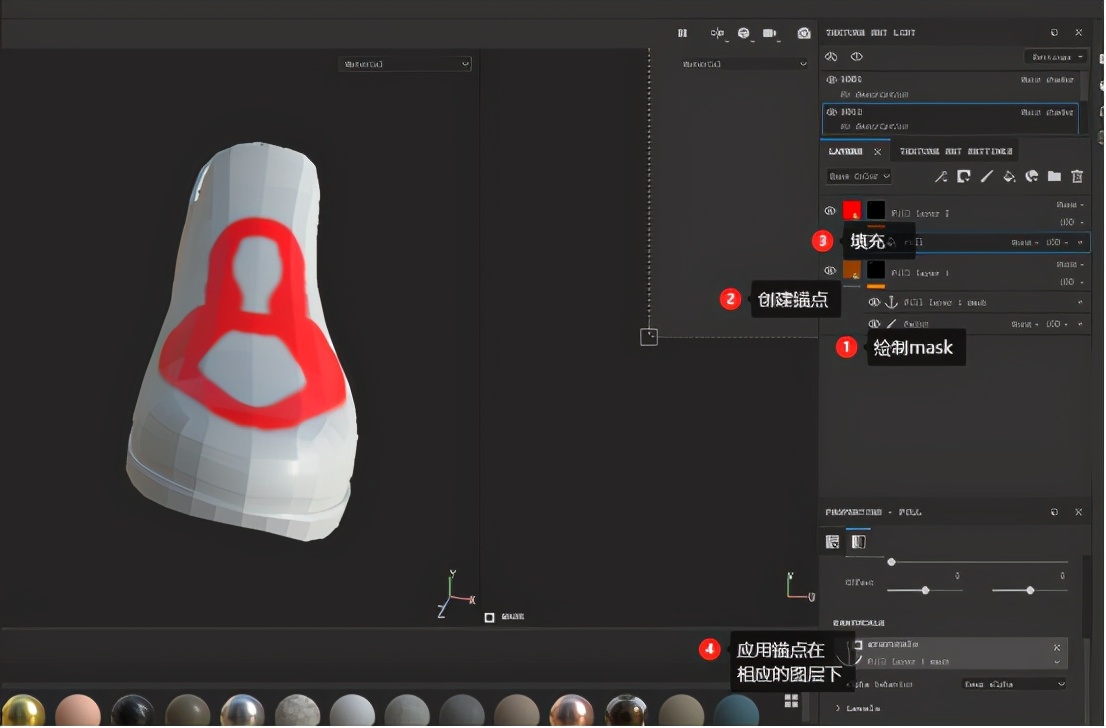
Task: Open the Base Color channel dropdown in Layers
Action: point(859,176)
